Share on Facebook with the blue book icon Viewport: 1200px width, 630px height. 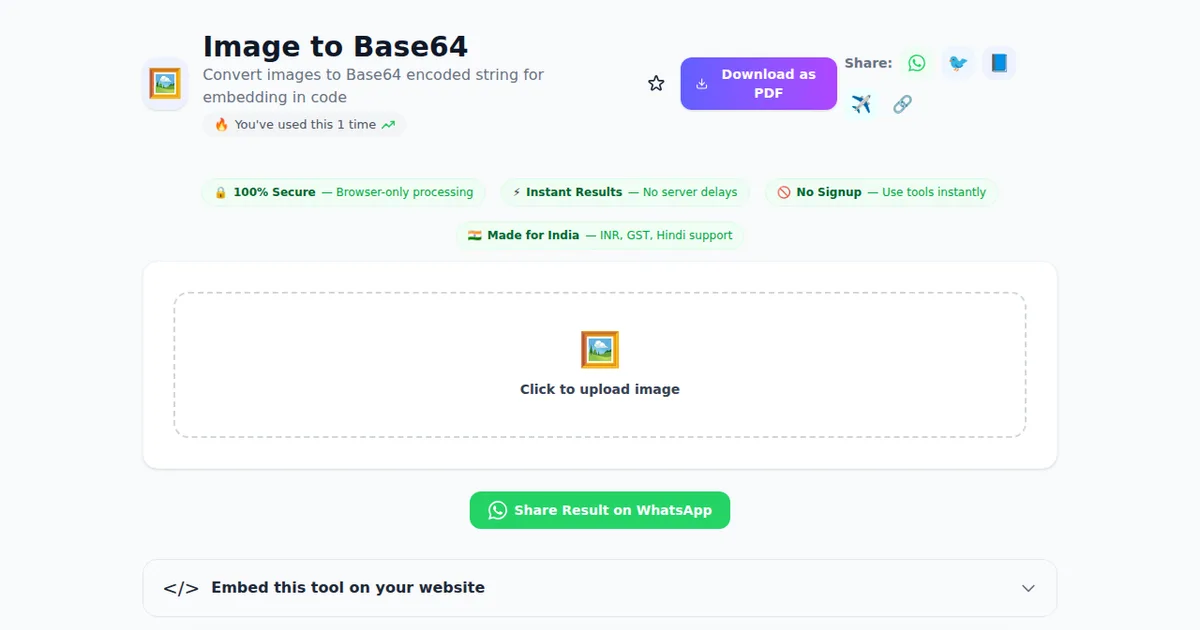pos(999,63)
